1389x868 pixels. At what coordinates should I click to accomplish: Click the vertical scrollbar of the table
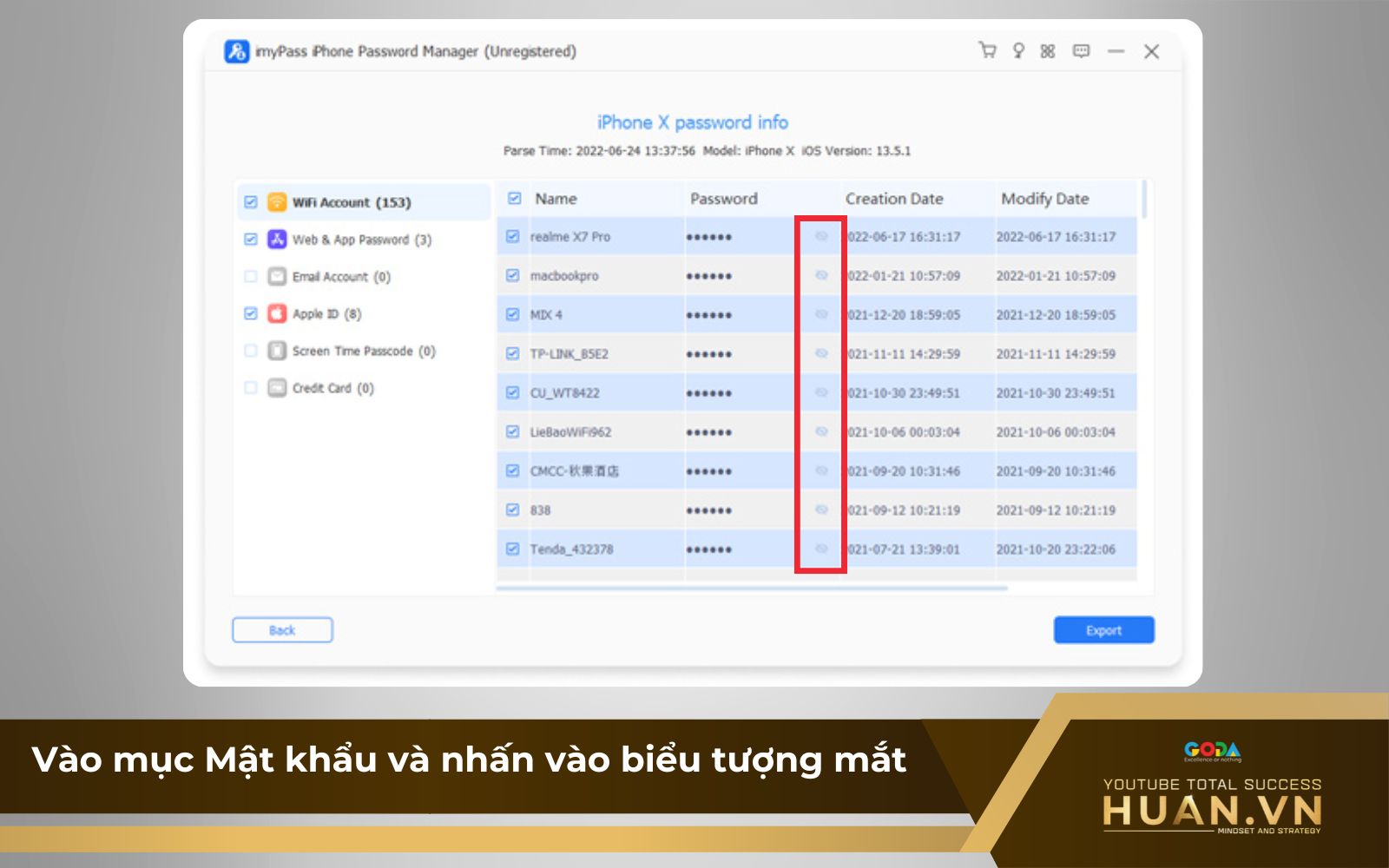click(1145, 199)
